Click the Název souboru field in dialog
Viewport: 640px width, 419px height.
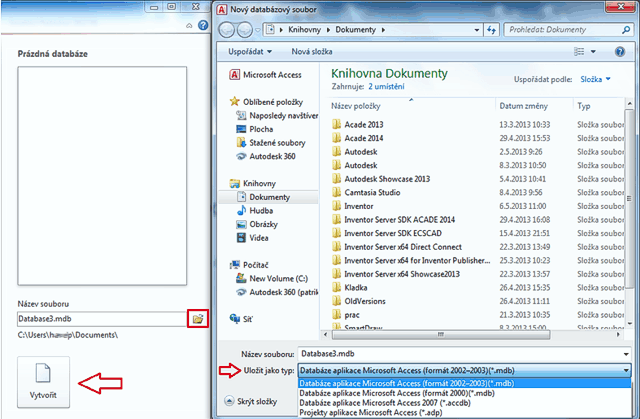pyautogui.click(x=464, y=354)
